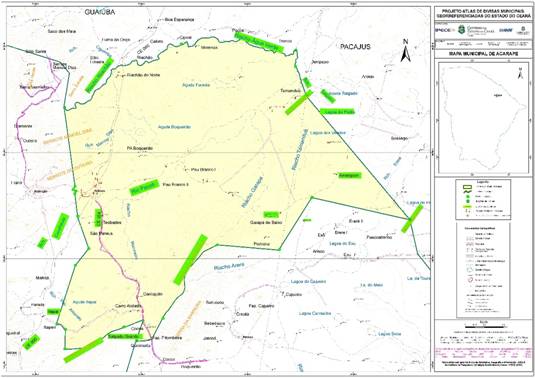
Task: Click the Mapa Municipal de Acarape title
Action: click(x=483, y=54)
